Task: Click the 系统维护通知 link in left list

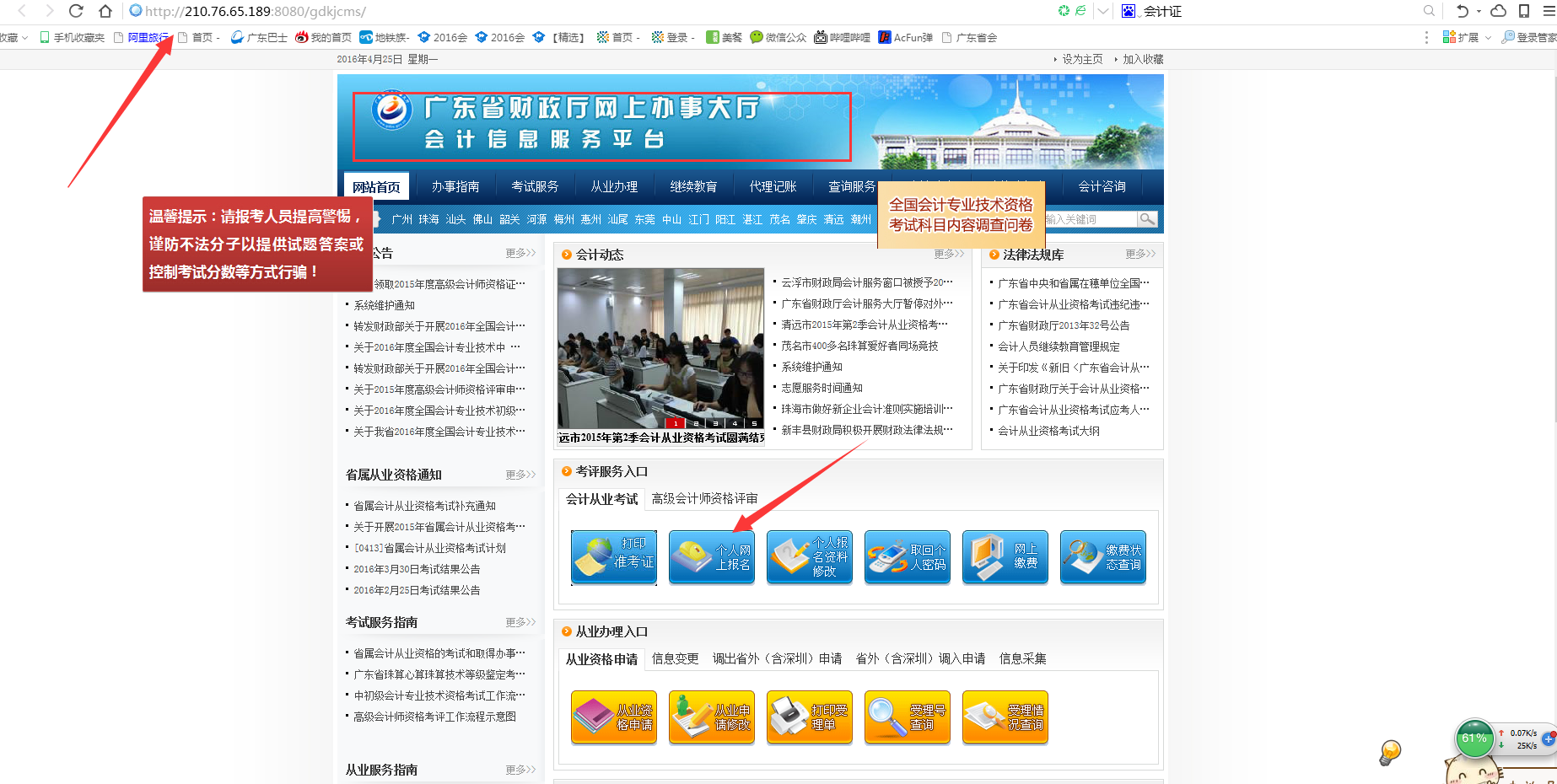Action: coord(384,305)
